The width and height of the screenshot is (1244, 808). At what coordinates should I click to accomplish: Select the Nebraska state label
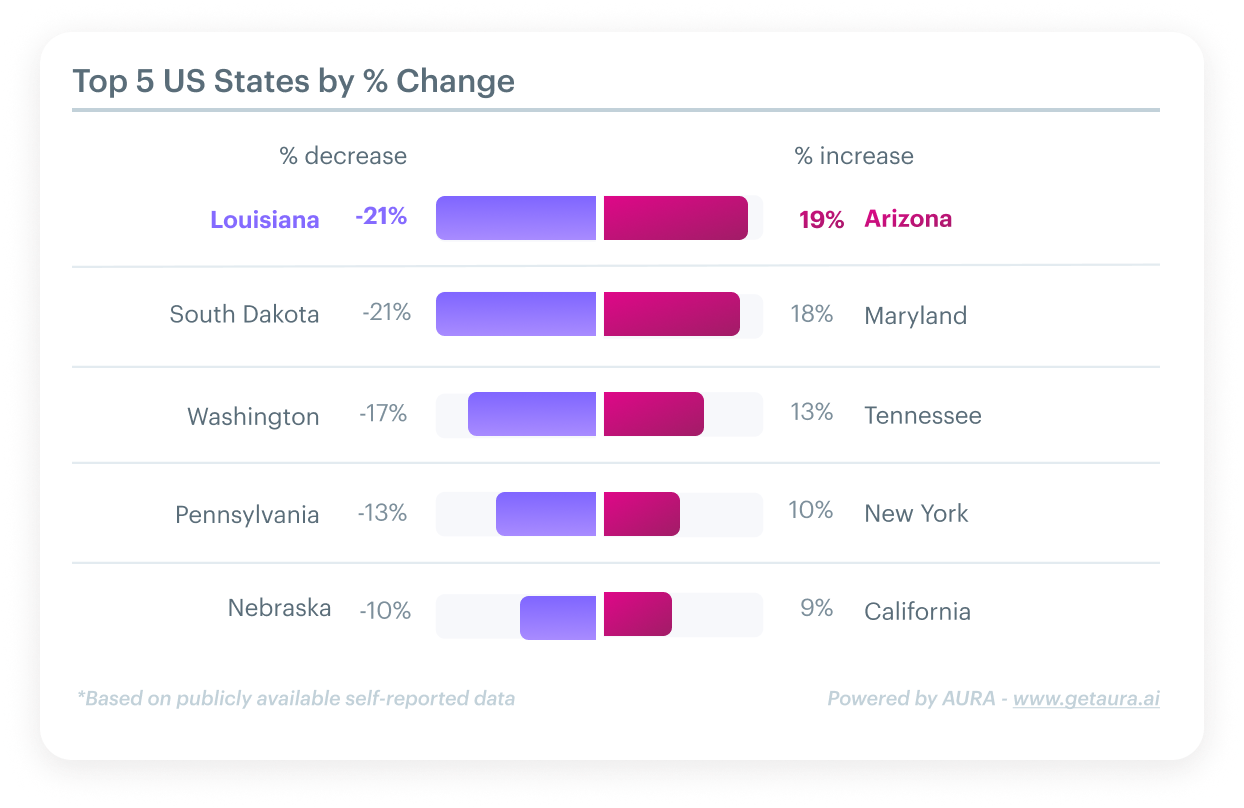[x=279, y=608]
